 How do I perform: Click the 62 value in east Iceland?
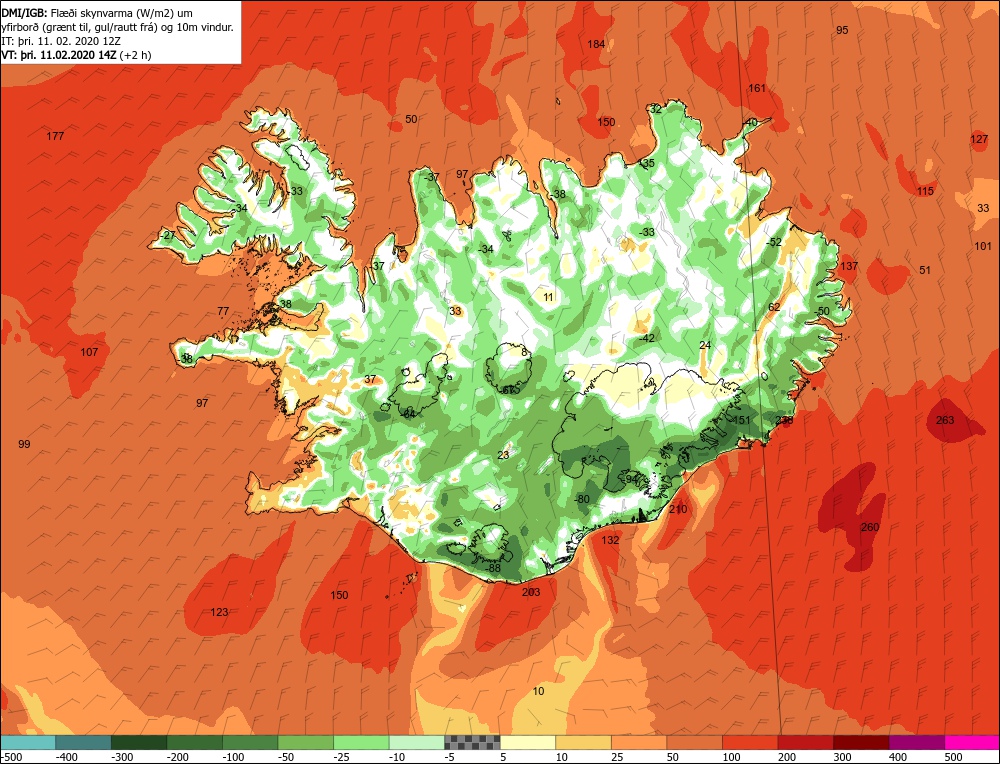point(774,307)
